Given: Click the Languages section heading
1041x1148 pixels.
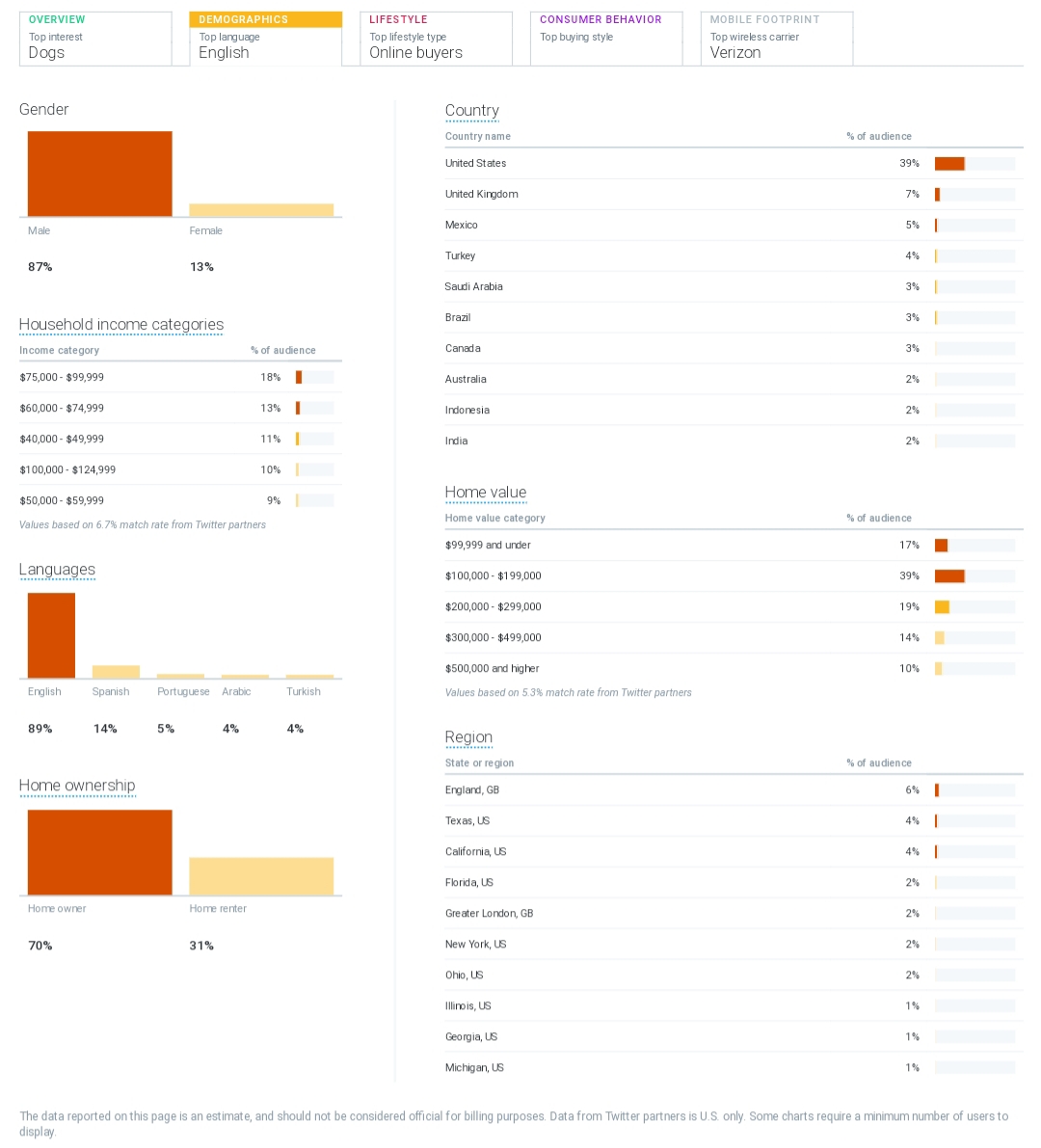Looking at the screenshot, I should 57,570.
